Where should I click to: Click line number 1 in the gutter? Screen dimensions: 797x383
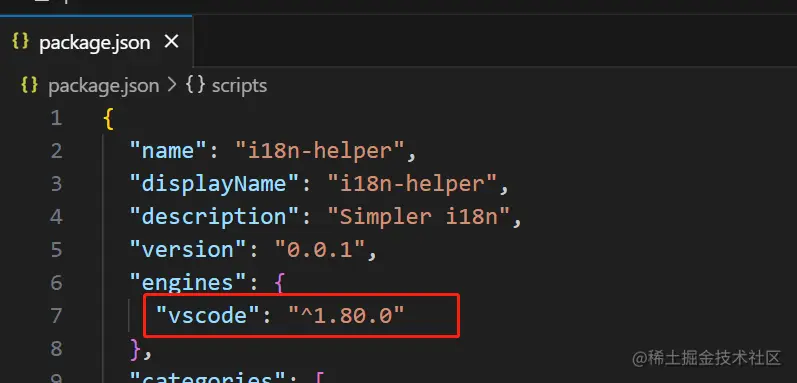point(56,118)
